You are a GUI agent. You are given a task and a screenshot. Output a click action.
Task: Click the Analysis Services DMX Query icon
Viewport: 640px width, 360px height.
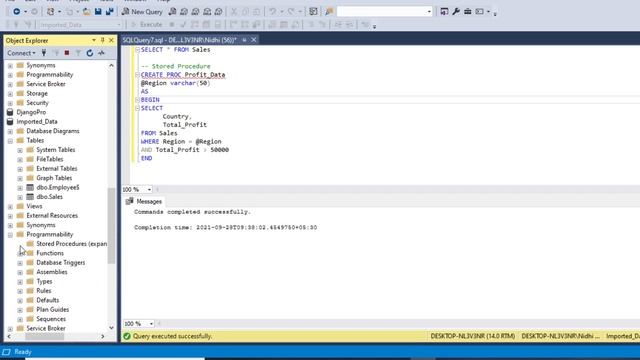[196, 12]
